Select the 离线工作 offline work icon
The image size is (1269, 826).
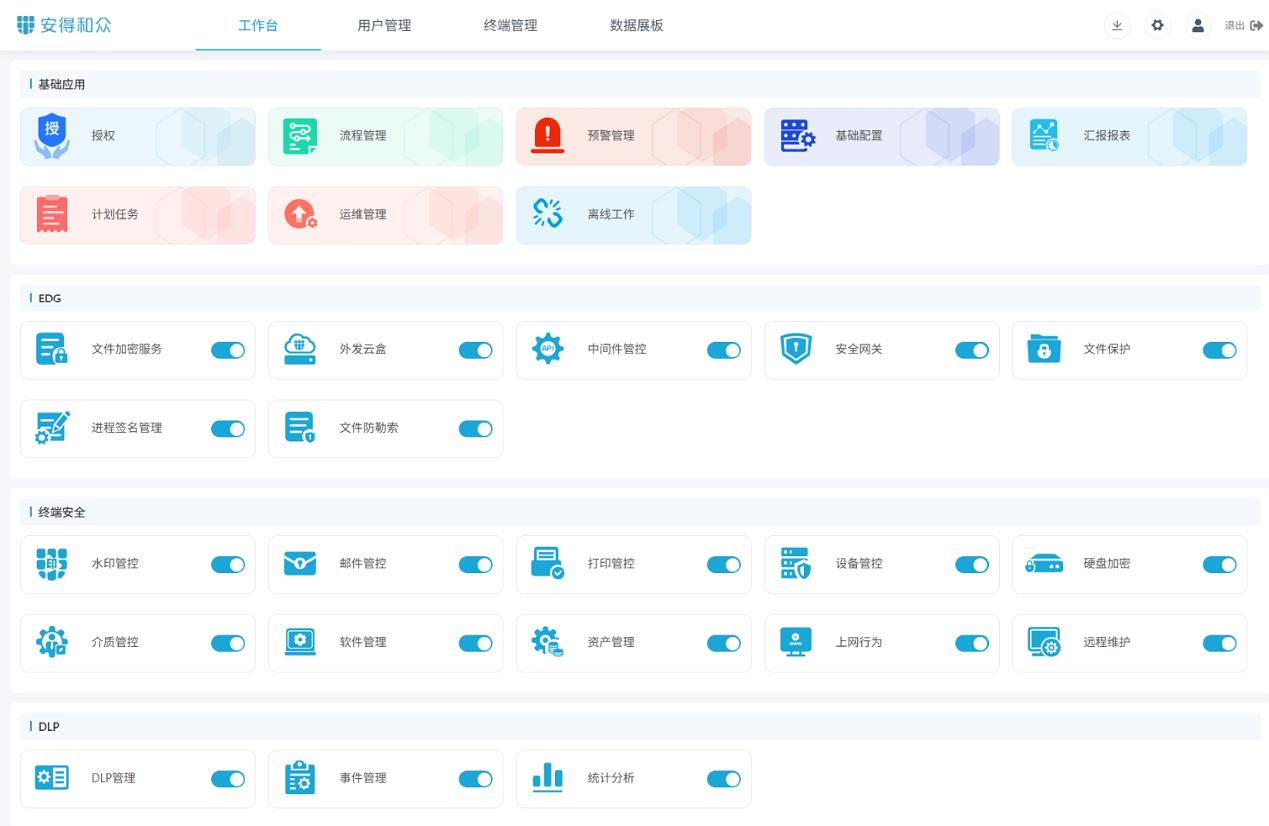tap(547, 214)
